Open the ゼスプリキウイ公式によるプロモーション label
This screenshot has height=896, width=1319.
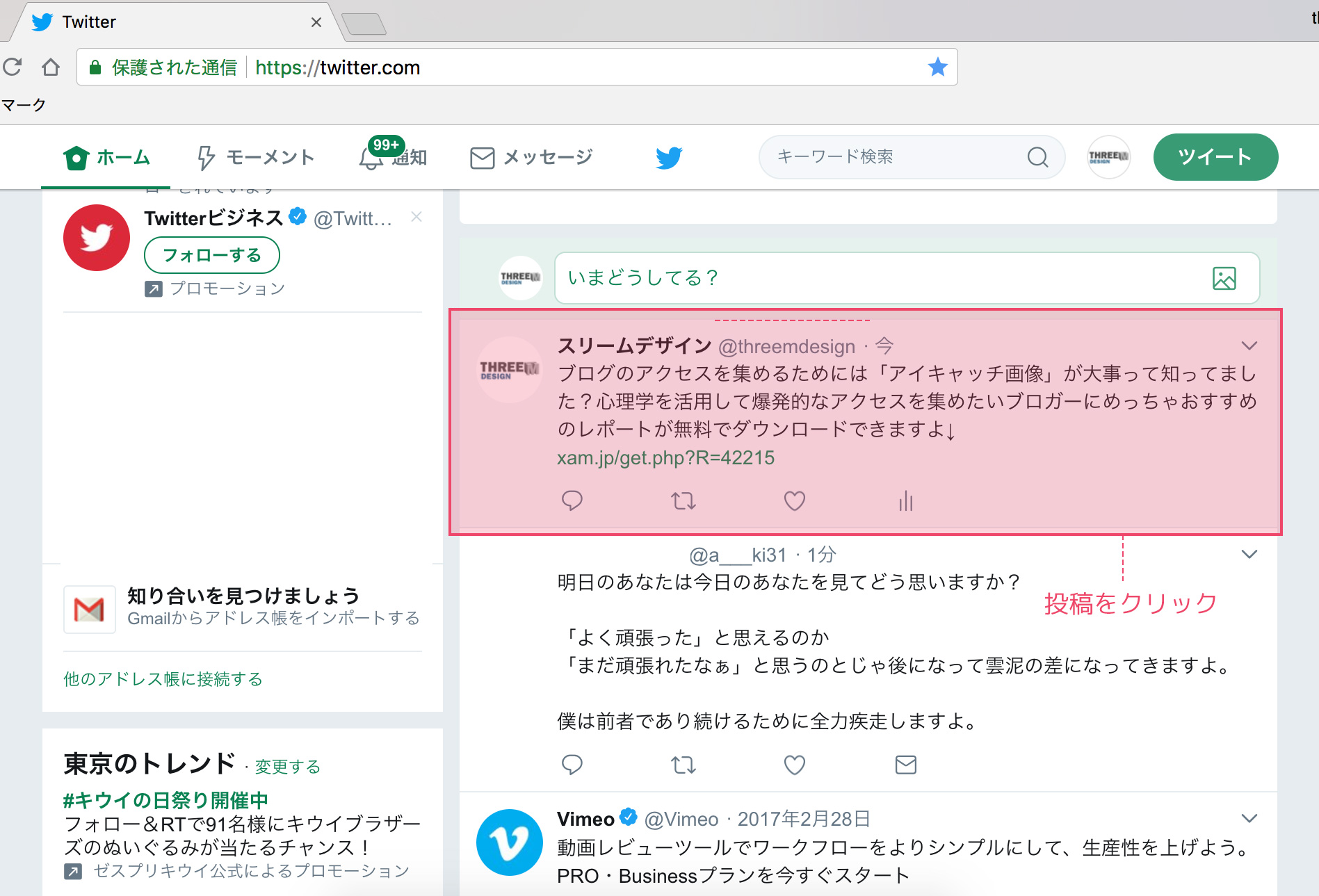[237, 871]
